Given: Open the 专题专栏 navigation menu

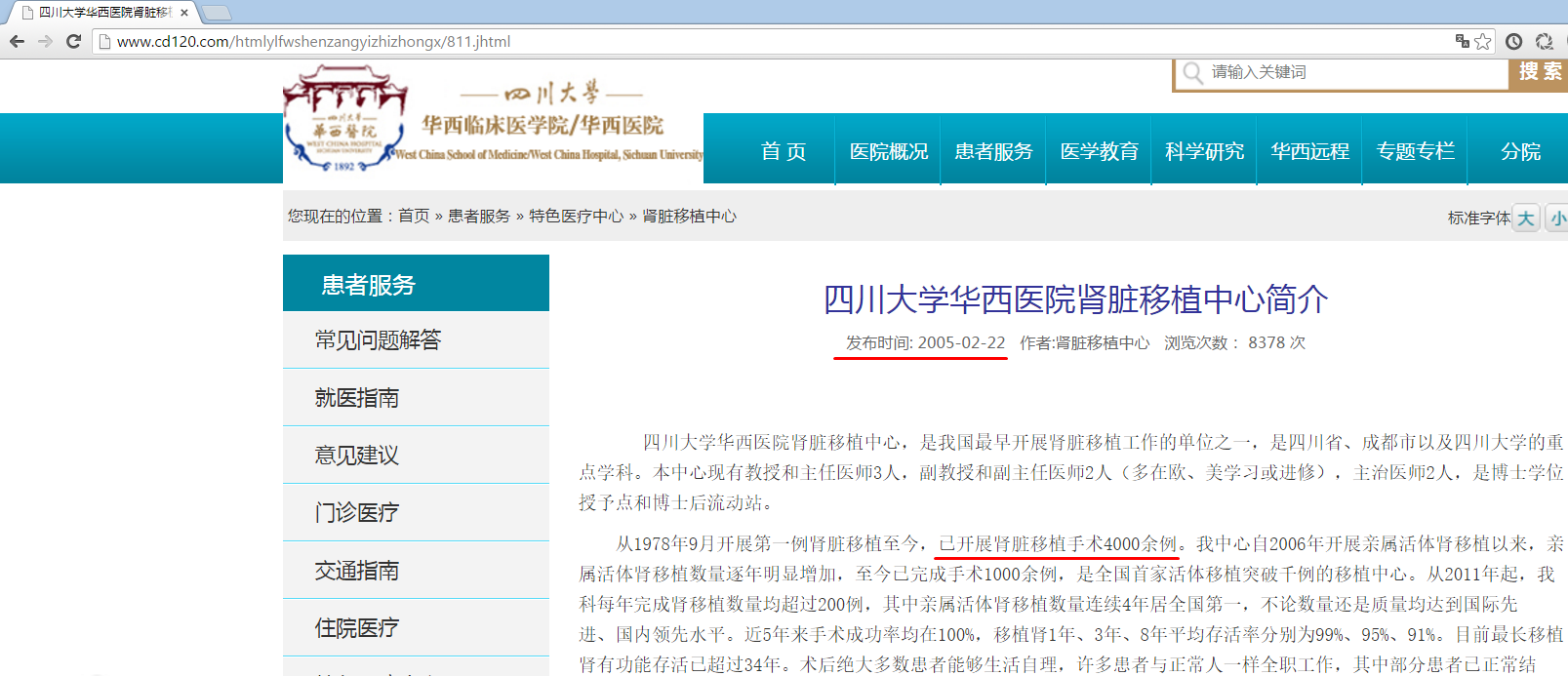Looking at the screenshot, I should pos(1415,151).
